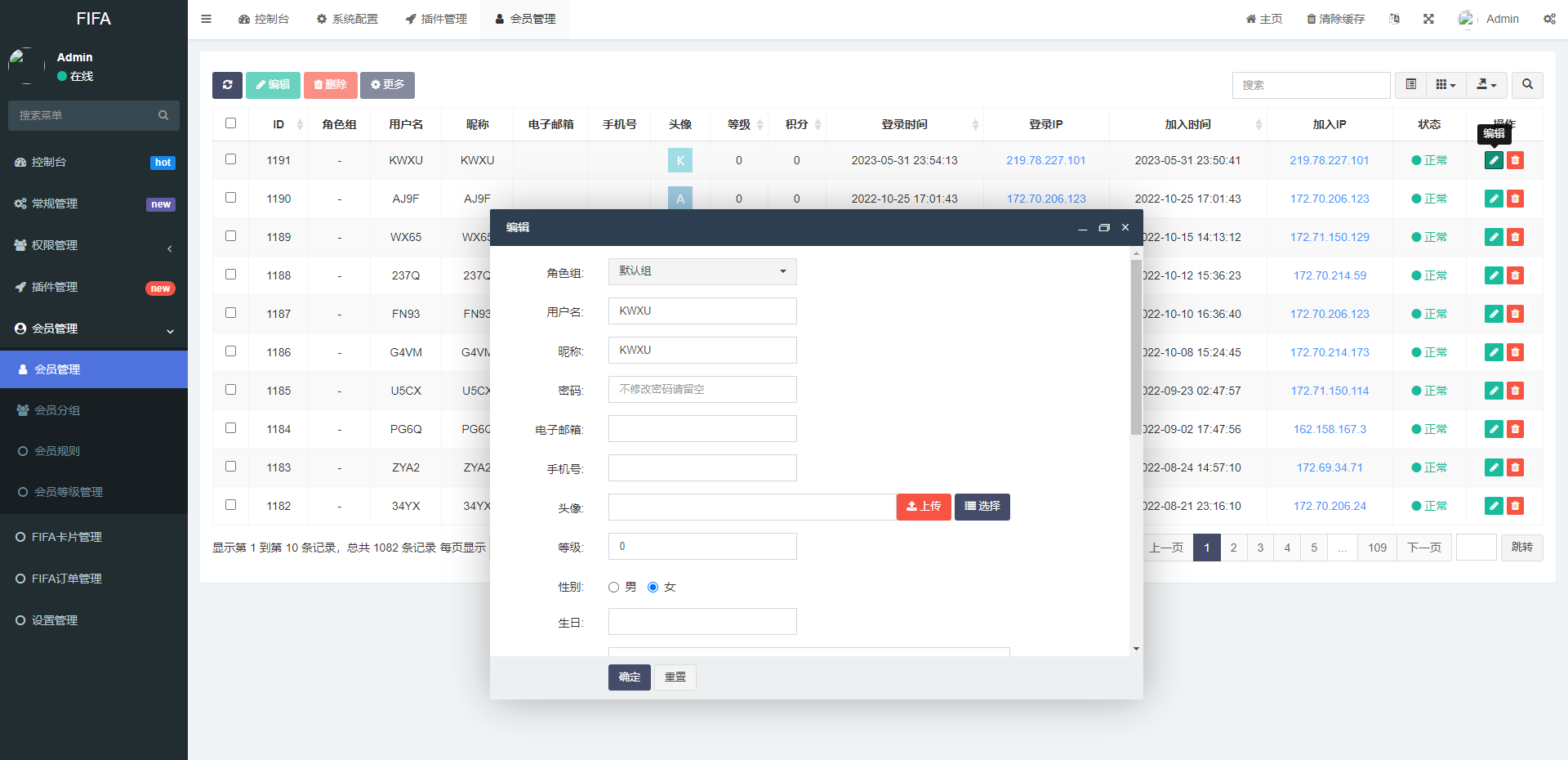Delete member 1186 using the trash icon
The width and height of the screenshot is (1568, 760).
click(x=1515, y=352)
